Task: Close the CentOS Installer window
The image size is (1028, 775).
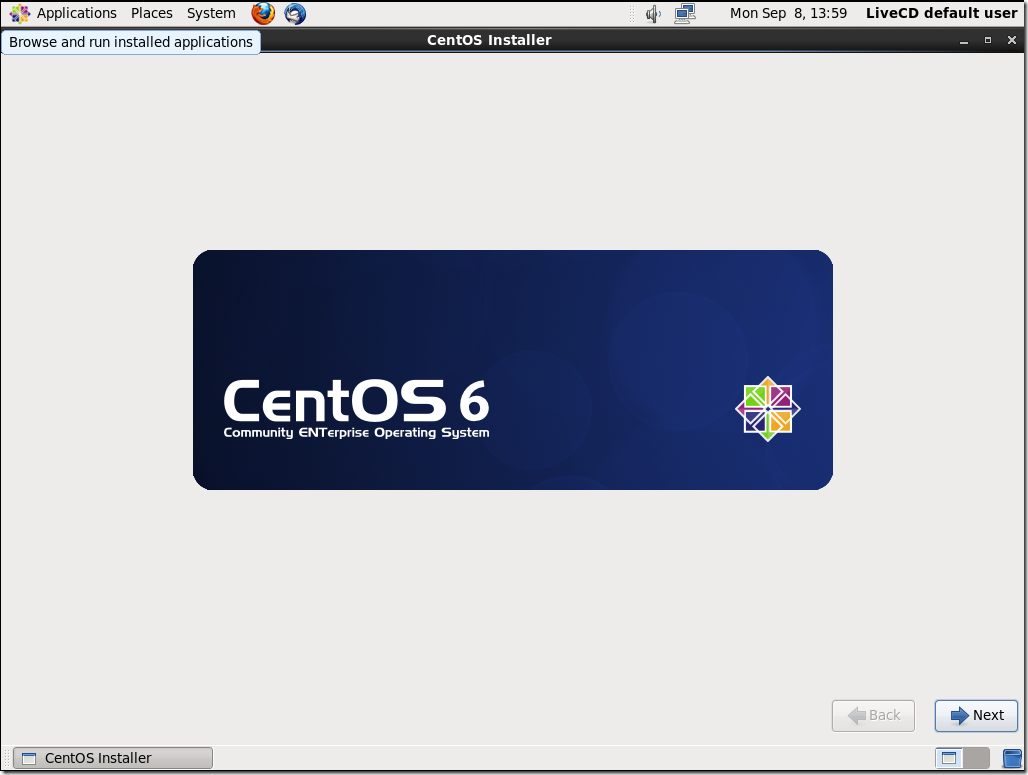Action: coord(1012,41)
